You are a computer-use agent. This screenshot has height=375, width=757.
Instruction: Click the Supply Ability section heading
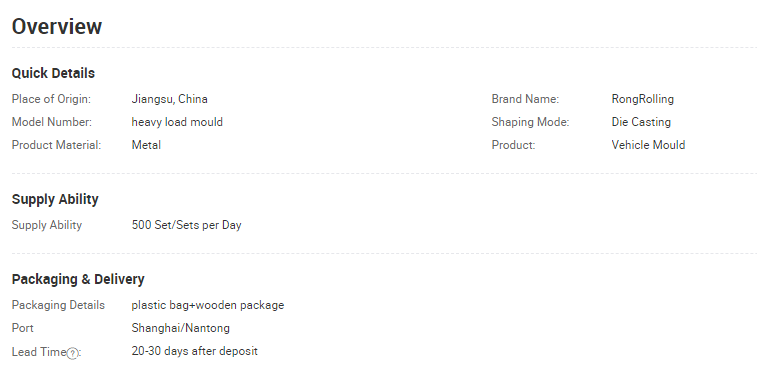coord(55,199)
